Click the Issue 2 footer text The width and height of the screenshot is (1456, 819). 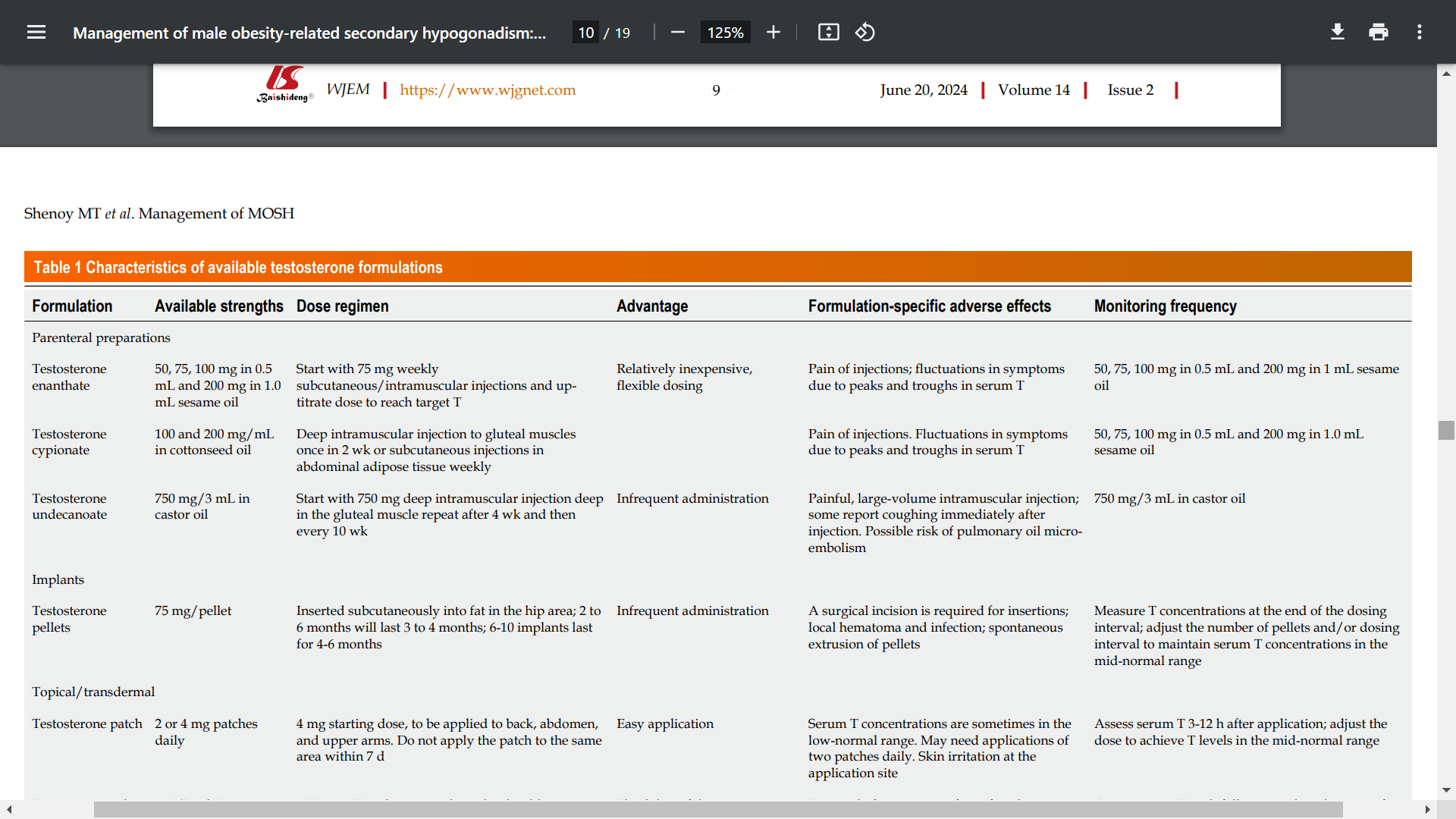pos(1131,90)
